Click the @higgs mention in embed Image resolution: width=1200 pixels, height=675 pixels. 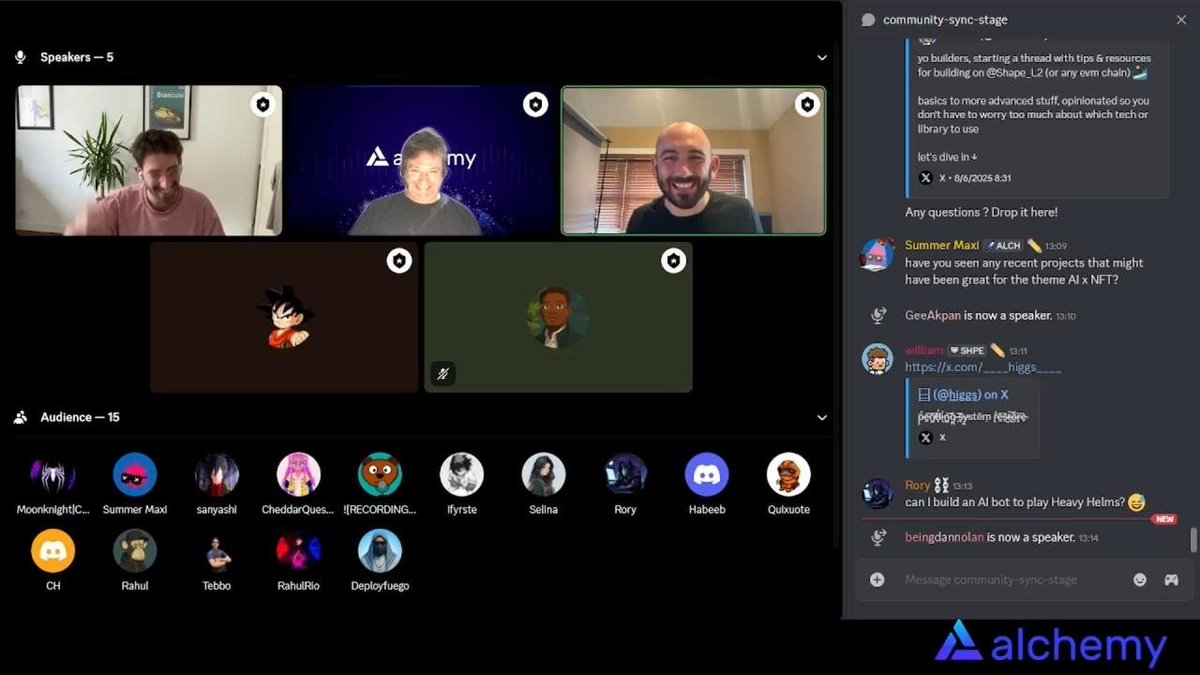(960, 395)
